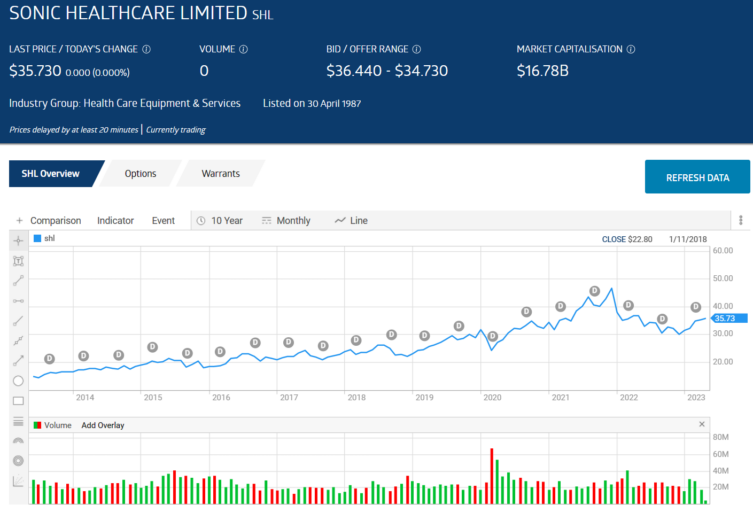The image size is (753, 512).
Task: Open the chart options kebab menu
Action: coord(741,220)
